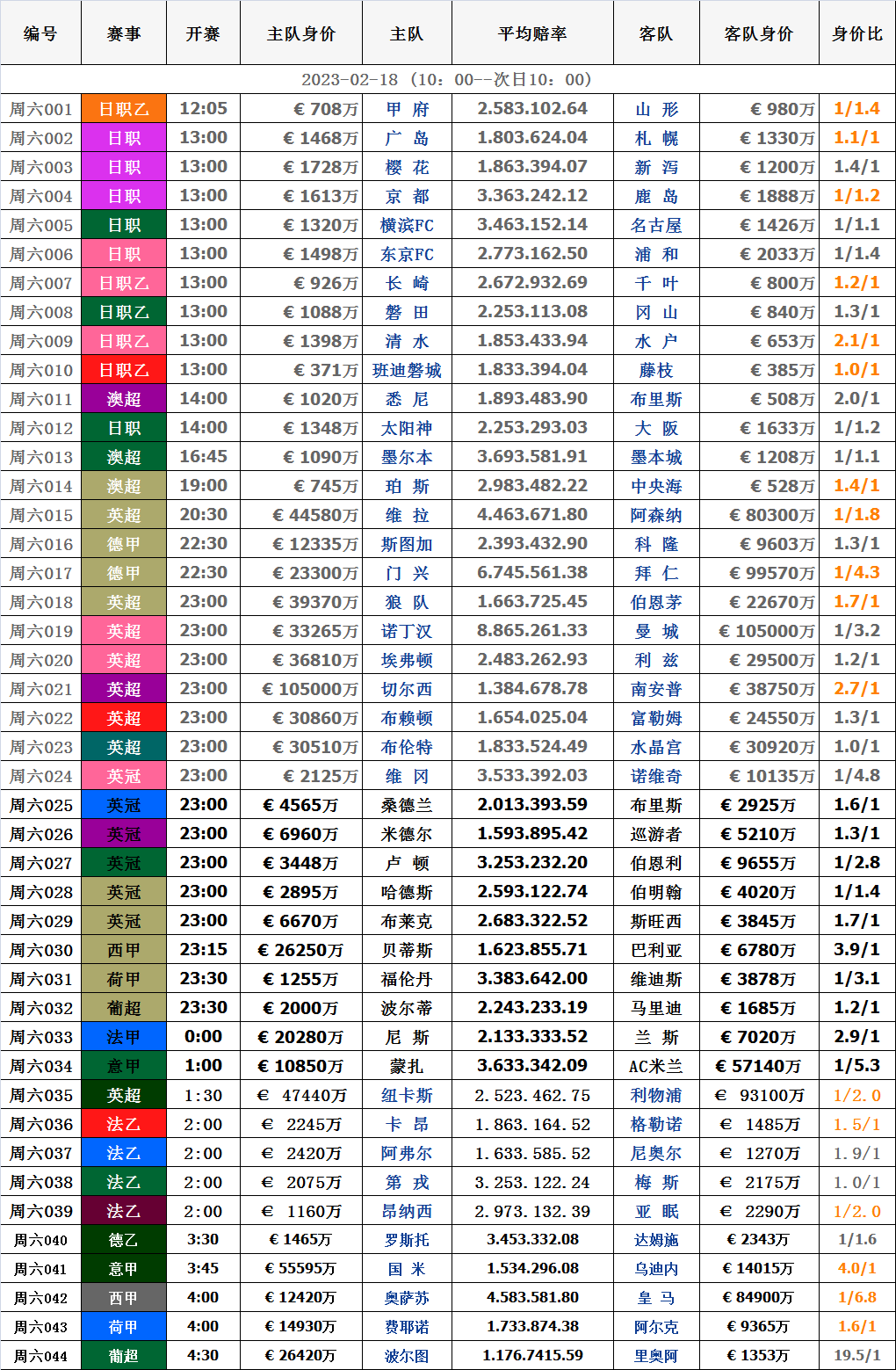The height and width of the screenshot is (1370, 896).
Task: Click the blue 法甲 cell of 周六033
Action: point(124,1037)
